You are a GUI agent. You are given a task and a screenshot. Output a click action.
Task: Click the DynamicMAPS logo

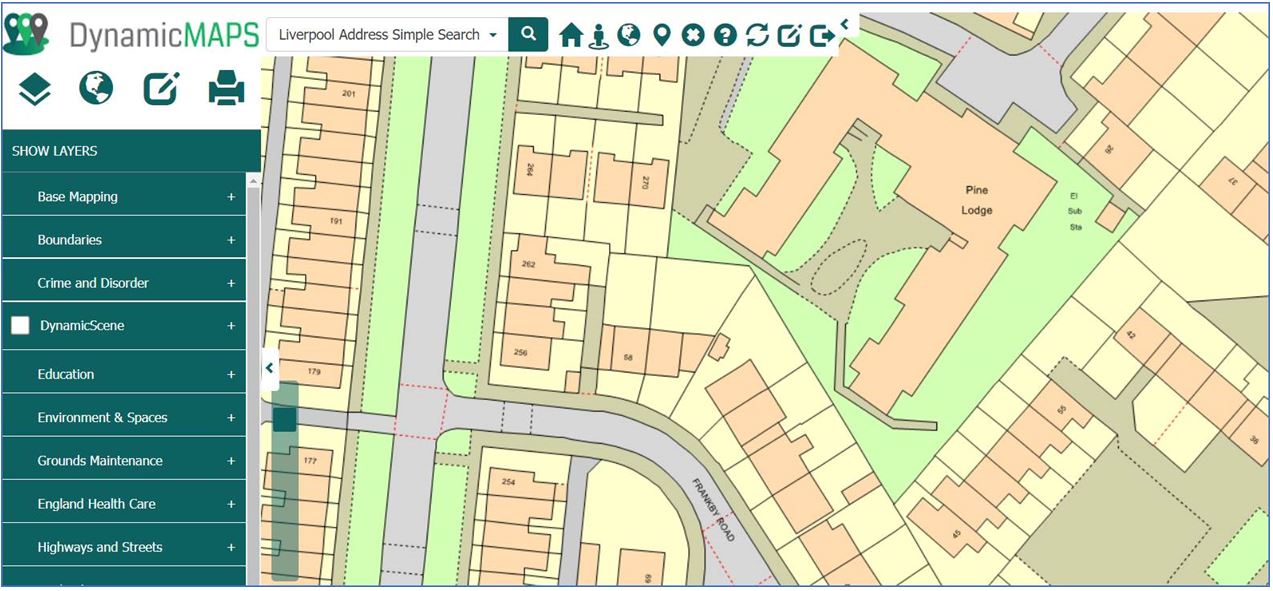click(x=131, y=35)
